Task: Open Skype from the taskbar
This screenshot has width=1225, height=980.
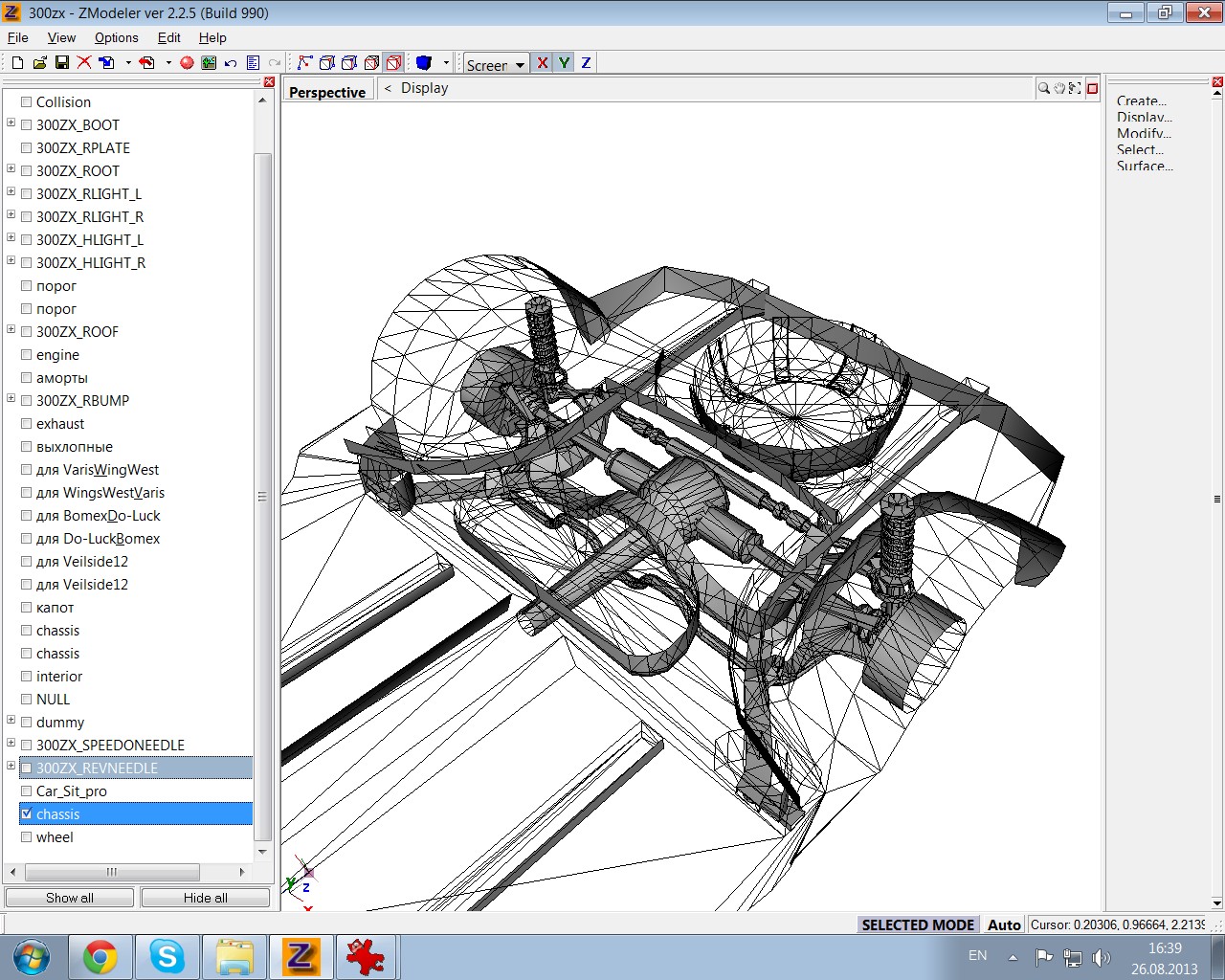Action: coord(167,957)
